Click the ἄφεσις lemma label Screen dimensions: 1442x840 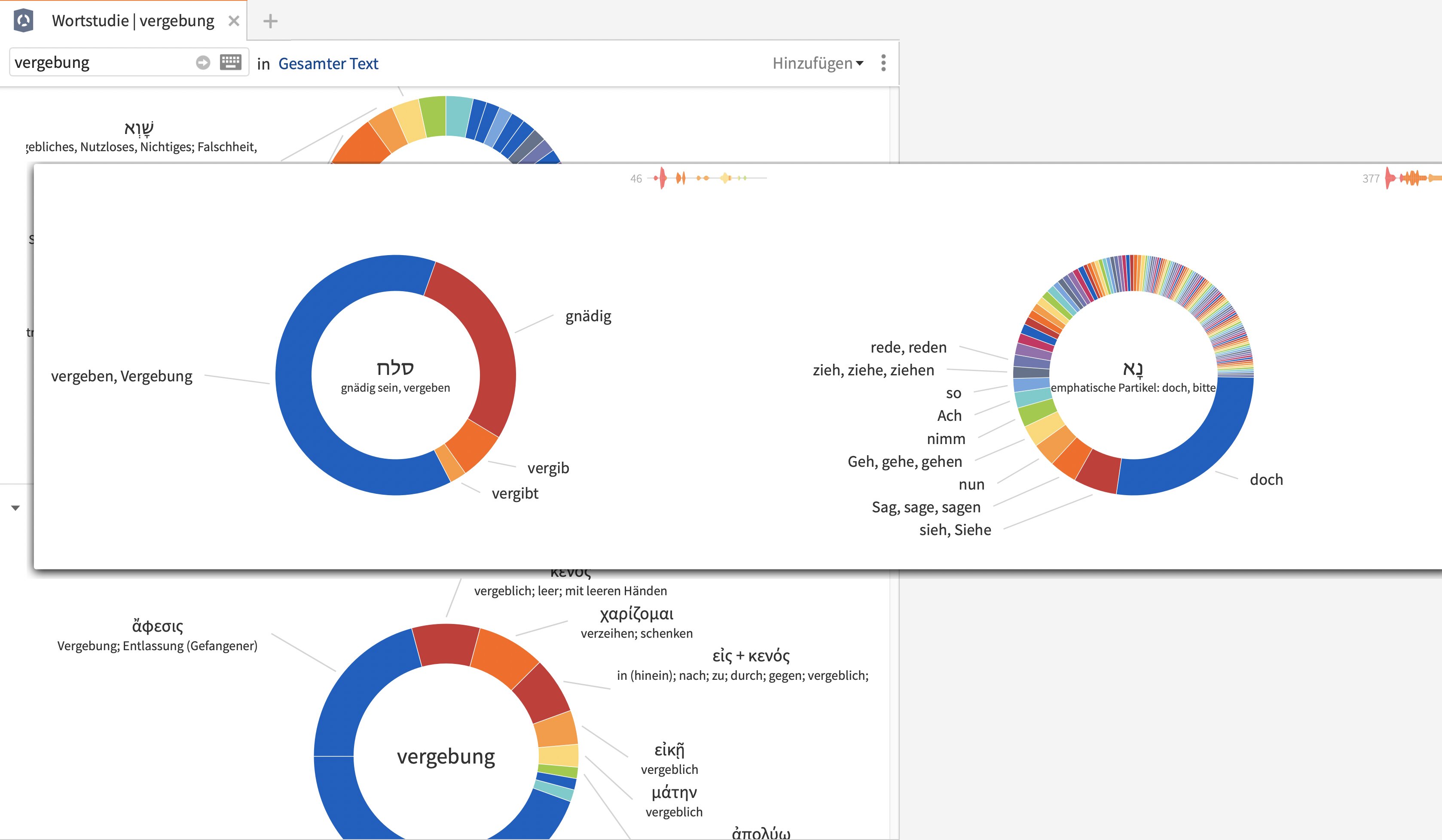(157, 626)
